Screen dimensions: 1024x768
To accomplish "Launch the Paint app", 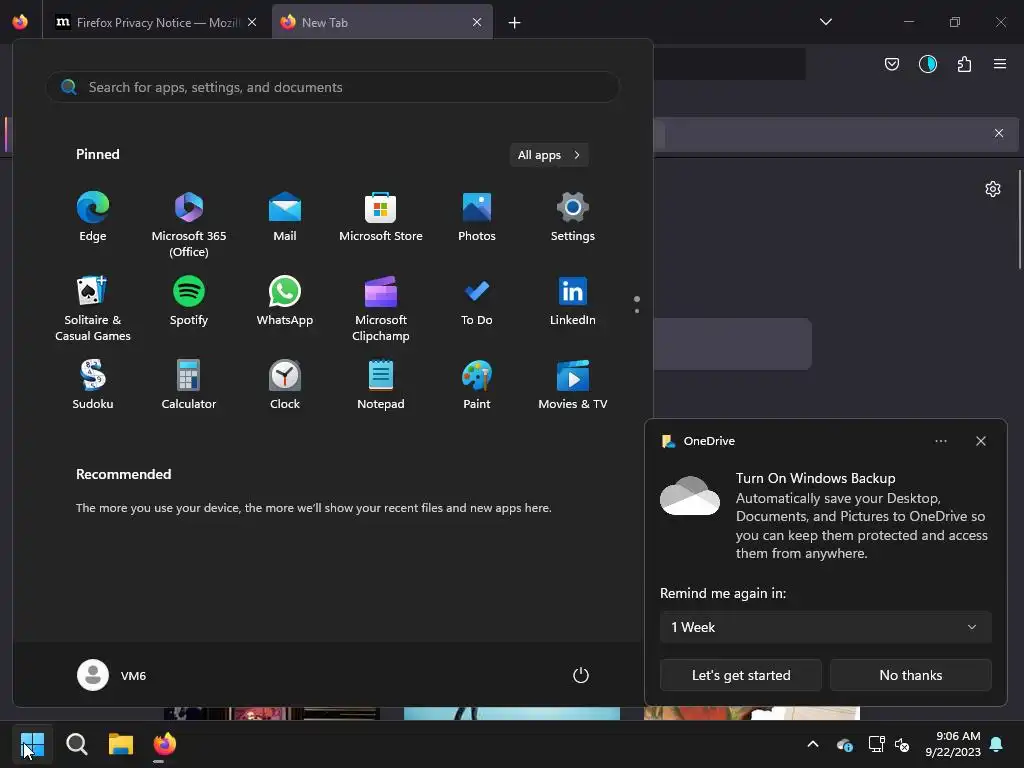I will coord(477,385).
